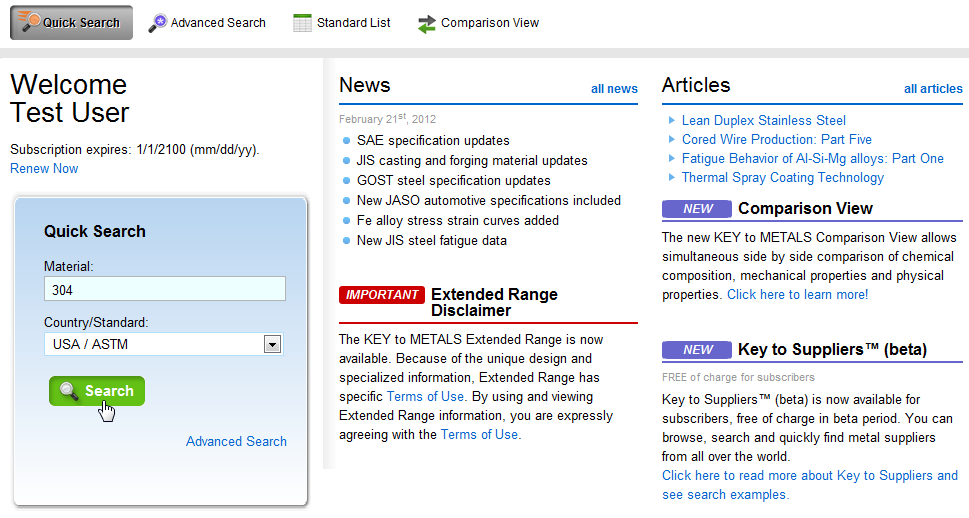Click NEW badge beside Comparison View heading

tap(696, 209)
